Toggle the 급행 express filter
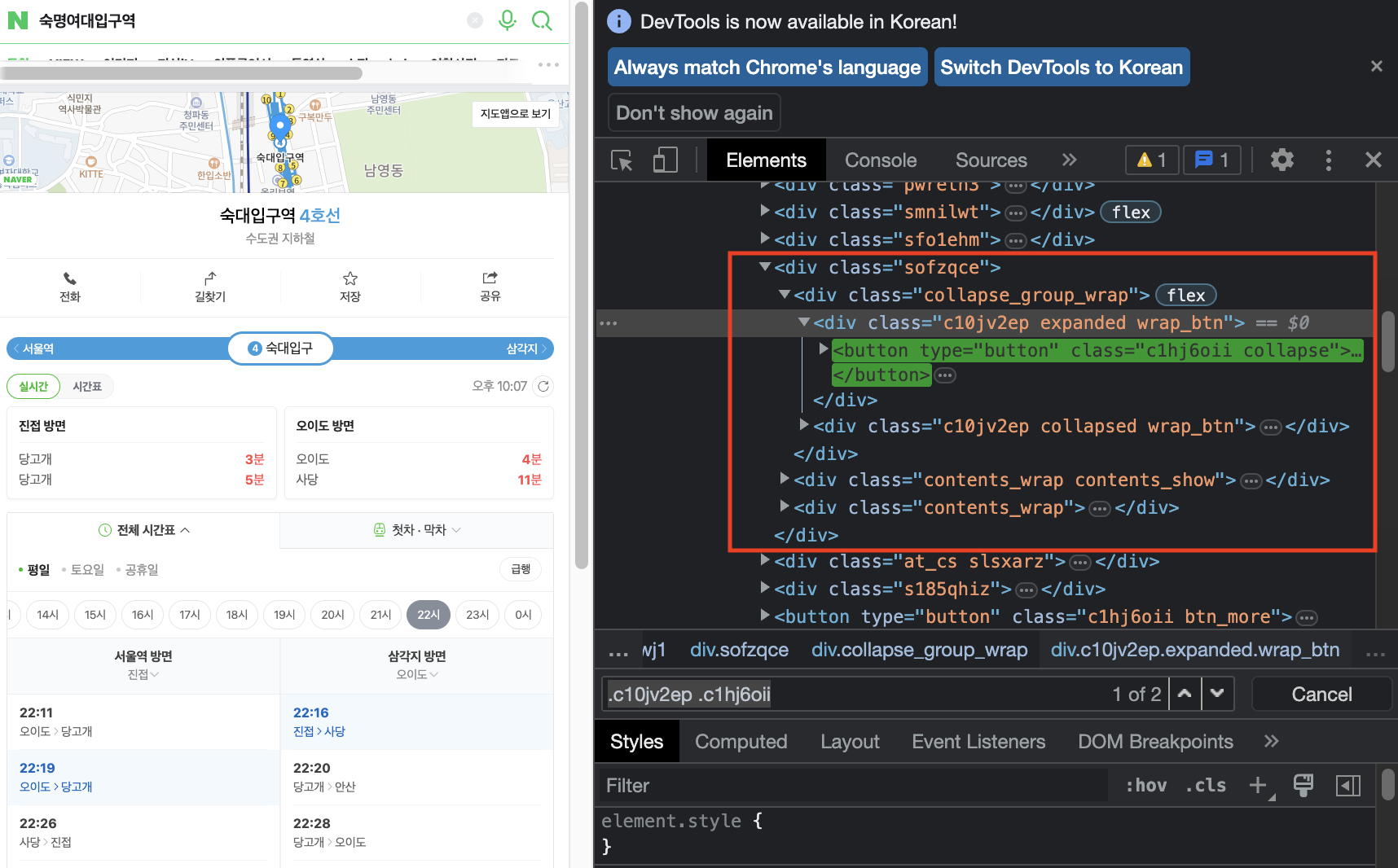Image resolution: width=1398 pixels, height=868 pixels. coord(521,569)
